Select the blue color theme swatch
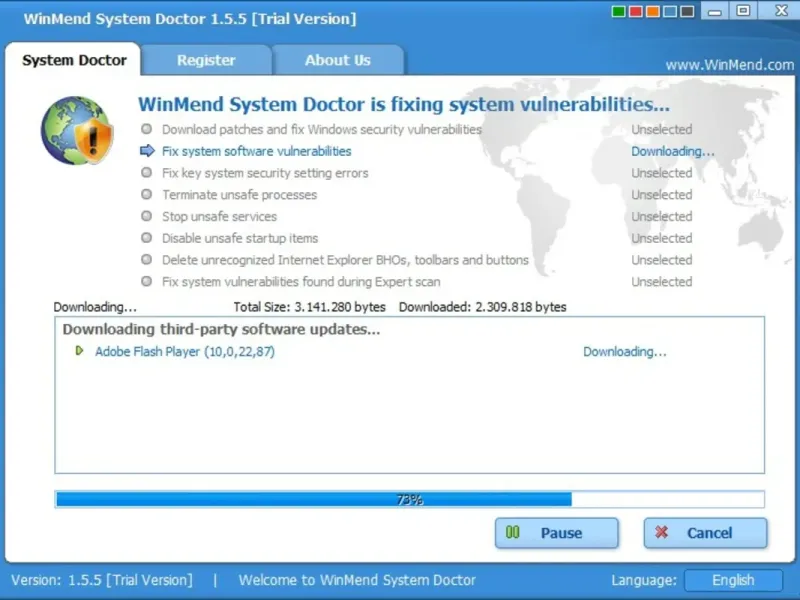The height and width of the screenshot is (600, 800). coord(670,11)
